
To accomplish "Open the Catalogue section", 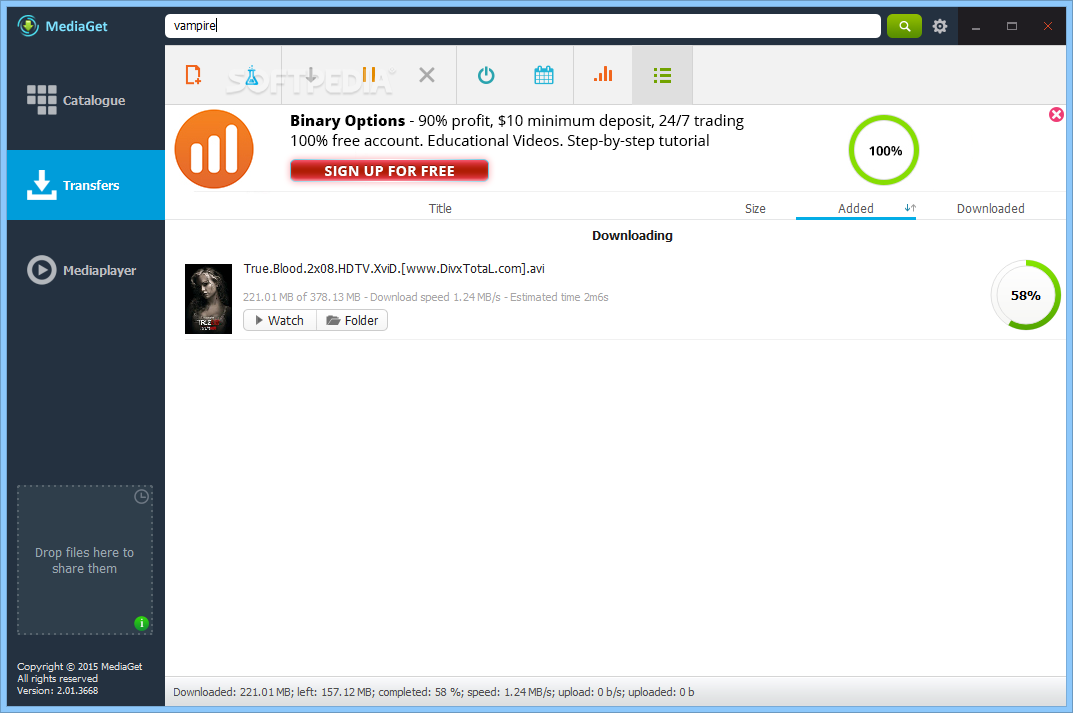I will tap(86, 100).
